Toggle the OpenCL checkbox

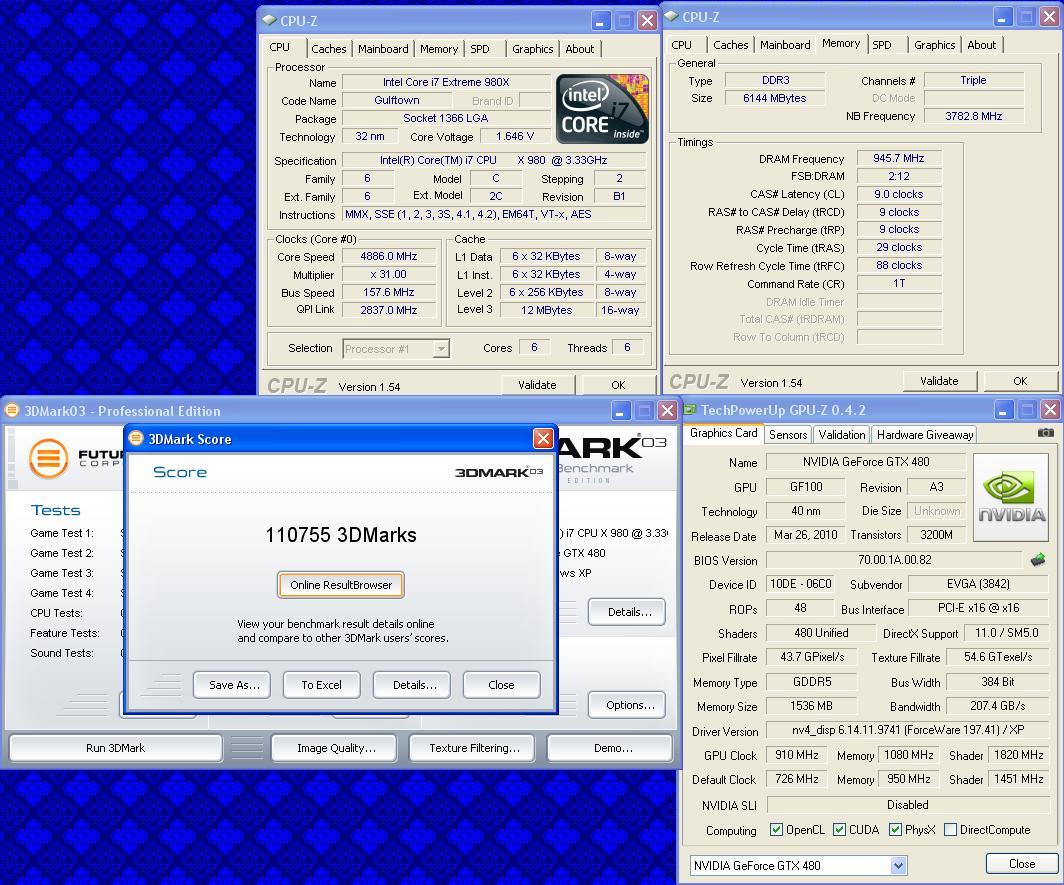point(776,829)
